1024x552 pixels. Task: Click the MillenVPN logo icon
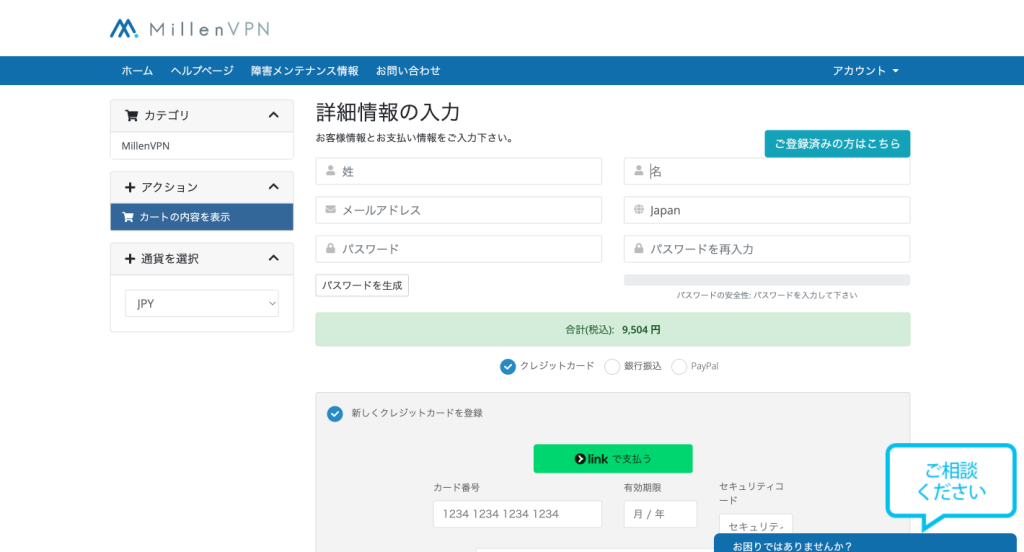[124, 28]
